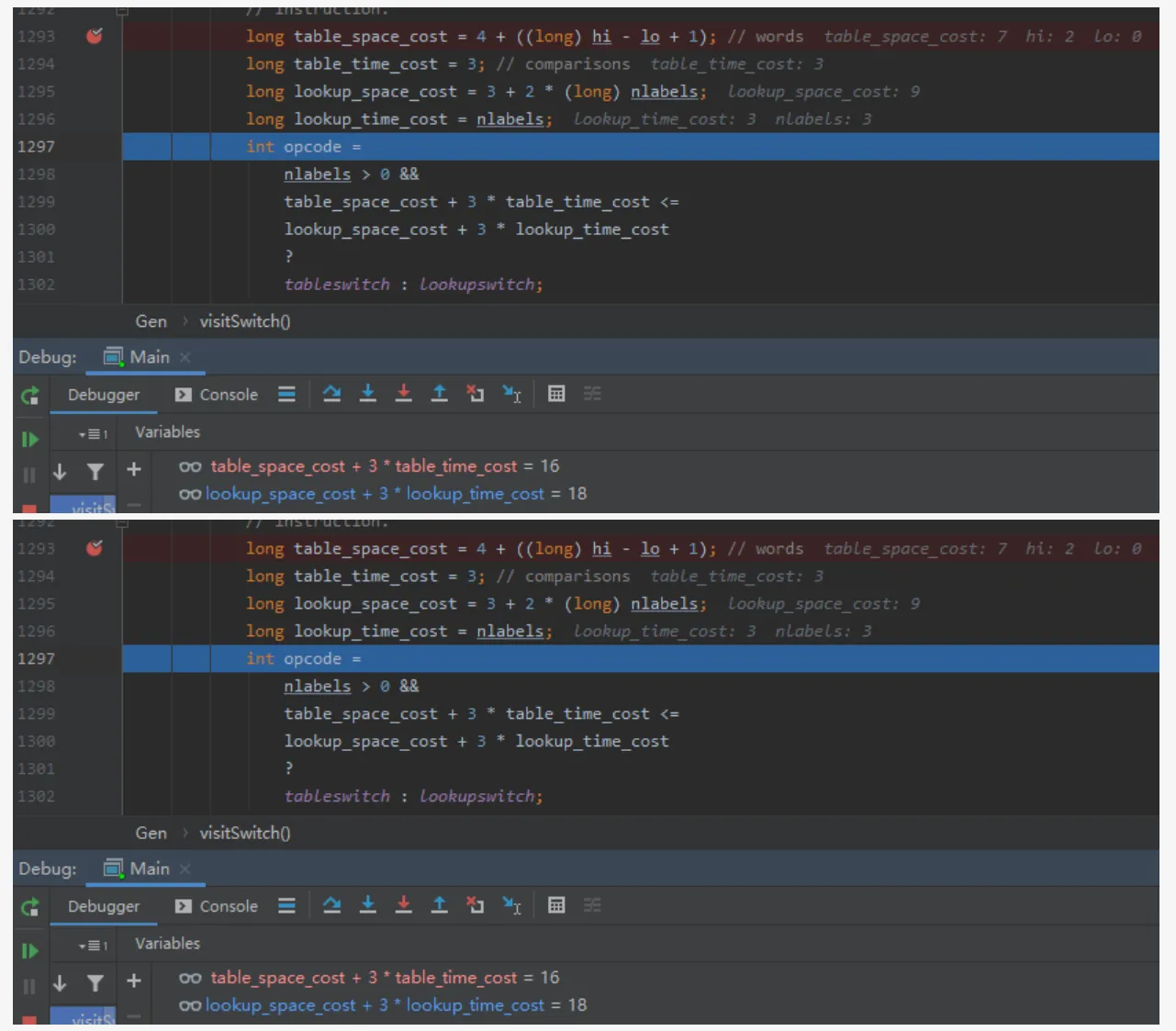The width and height of the screenshot is (1176, 1031).
Task: Click tableswitch in the upper editor code
Action: [x=337, y=285]
